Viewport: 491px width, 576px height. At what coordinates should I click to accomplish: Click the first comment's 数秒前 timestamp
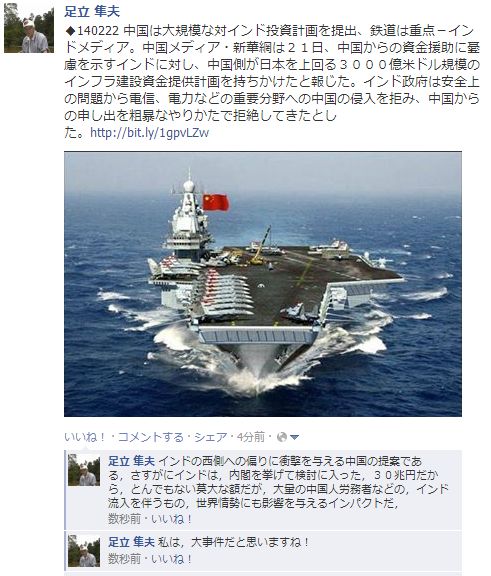click(124, 519)
